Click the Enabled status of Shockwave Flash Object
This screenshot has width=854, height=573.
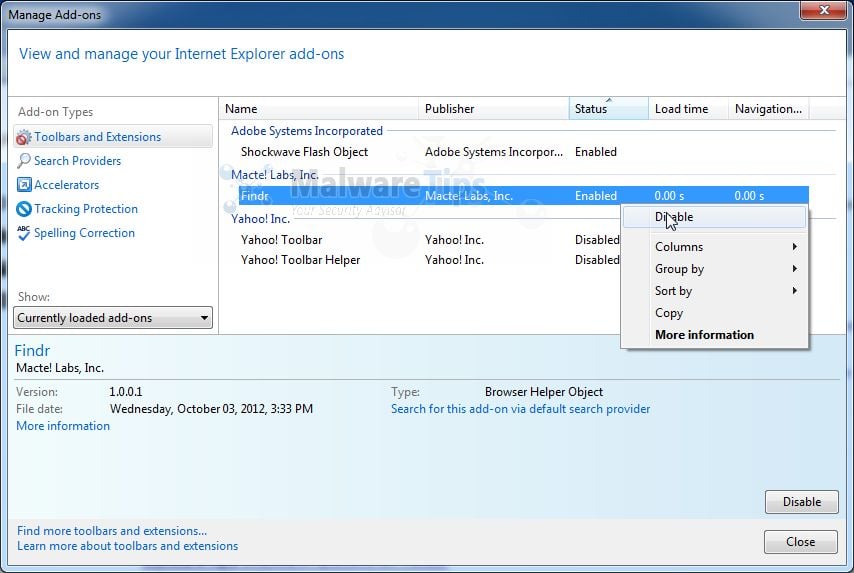[x=596, y=152]
